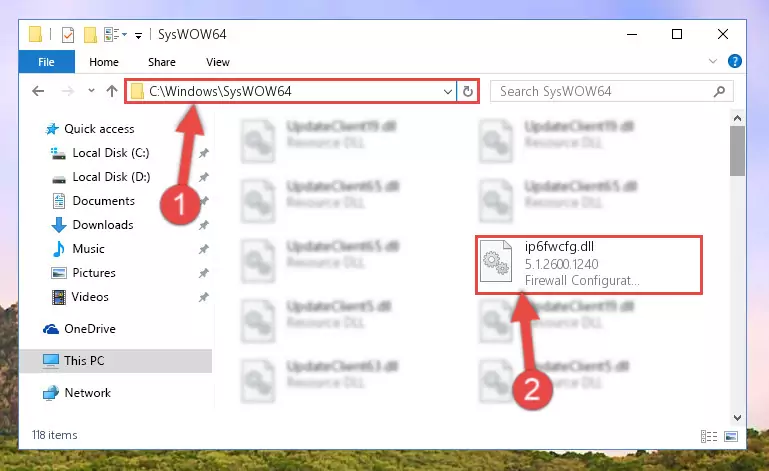
Task: Open the View ribbon tab
Action: [x=218, y=62]
